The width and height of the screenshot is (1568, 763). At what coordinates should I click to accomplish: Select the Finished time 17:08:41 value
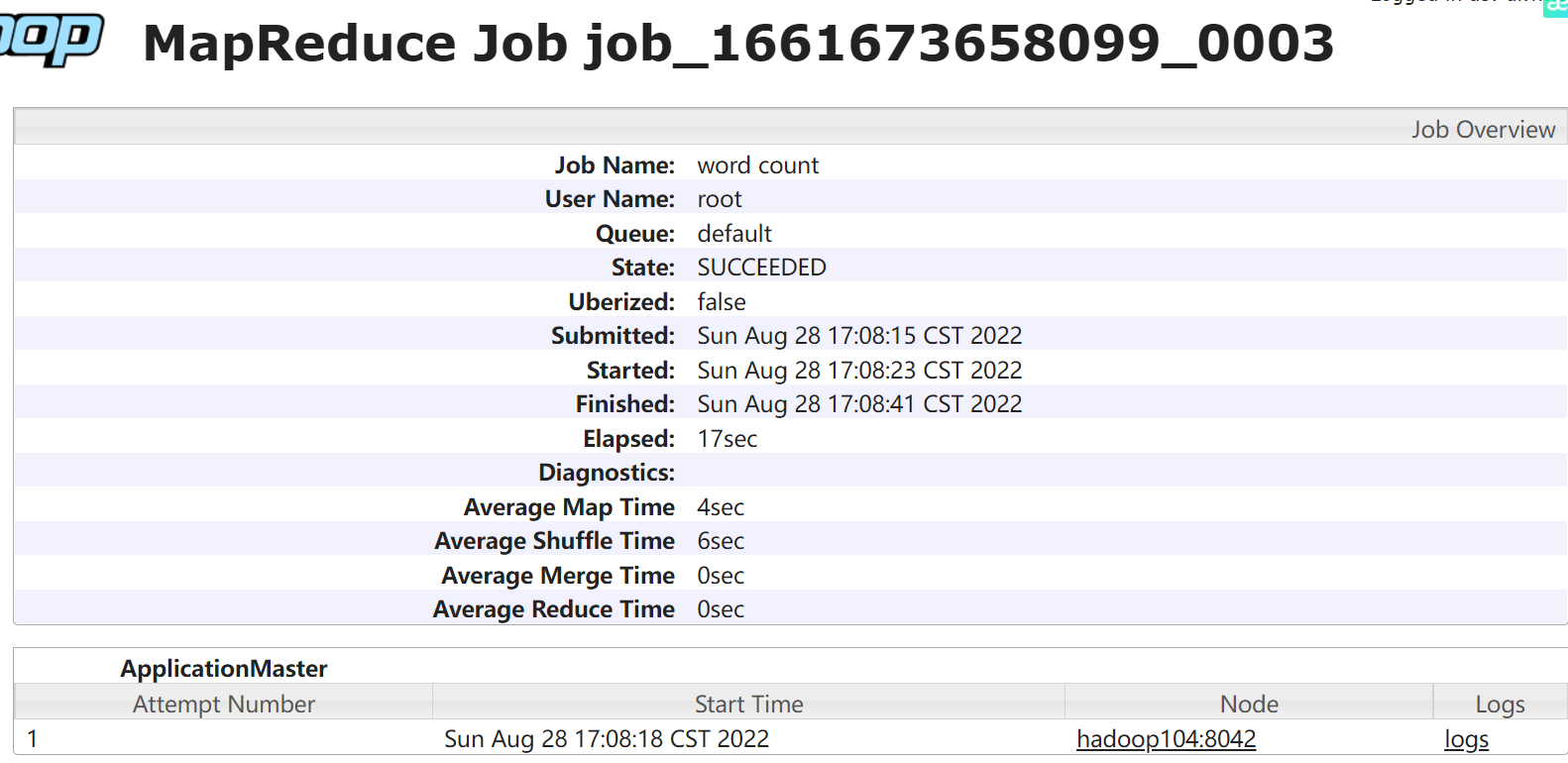pyautogui.click(x=859, y=404)
